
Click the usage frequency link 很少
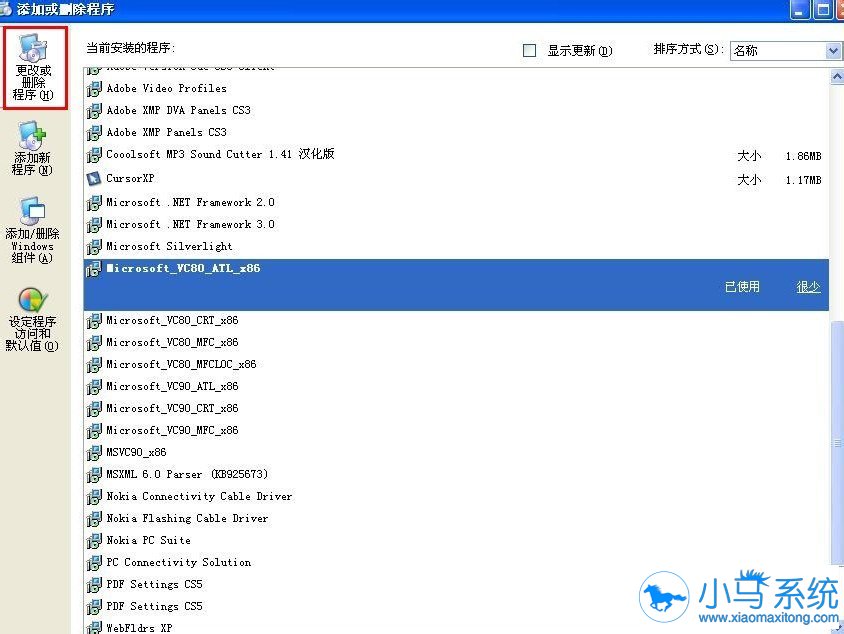tap(808, 287)
